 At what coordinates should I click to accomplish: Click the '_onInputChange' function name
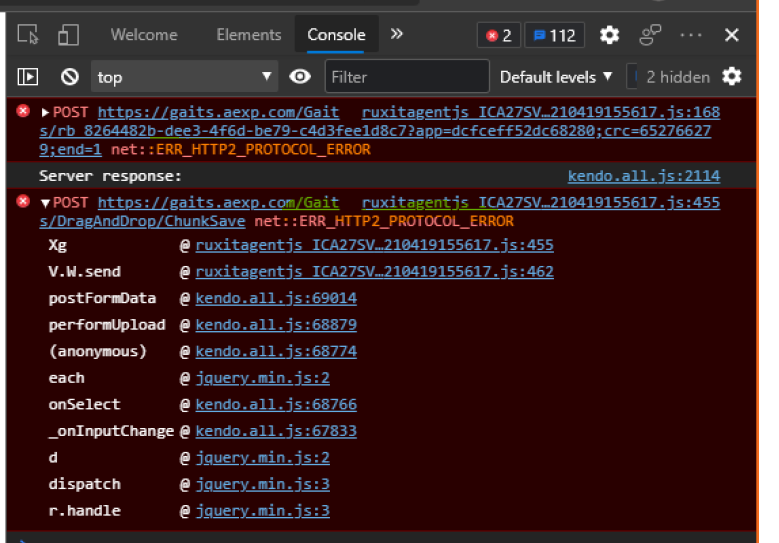point(111,431)
